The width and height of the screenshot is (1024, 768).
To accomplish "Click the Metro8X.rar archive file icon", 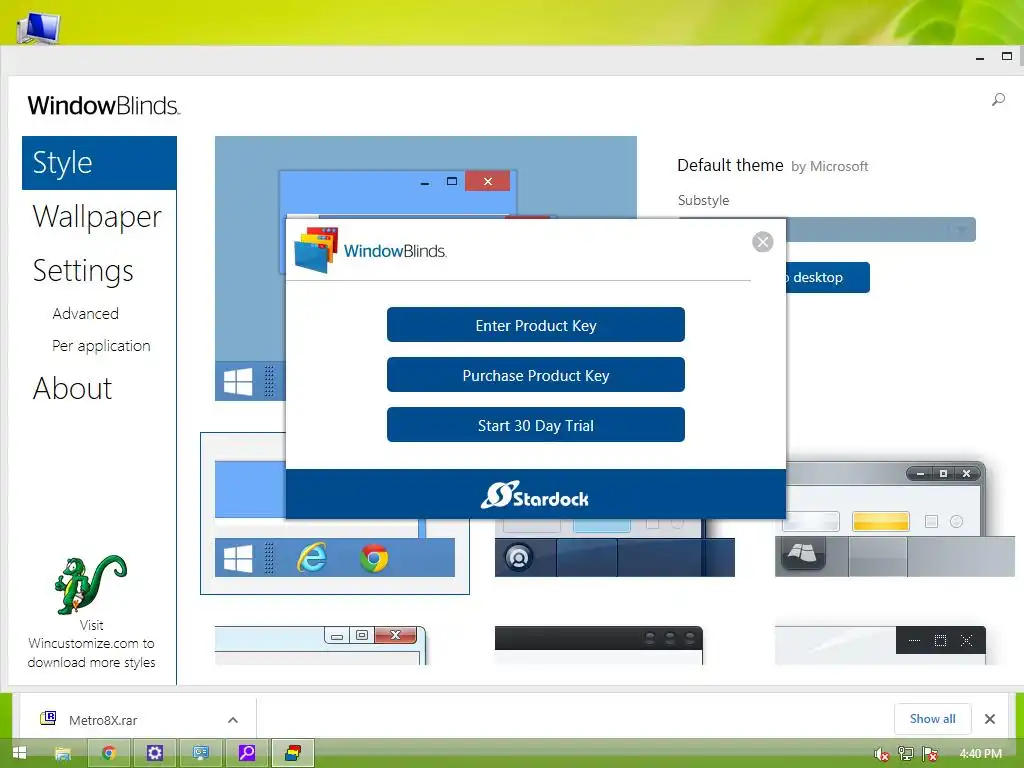I will click(x=48, y=719).
